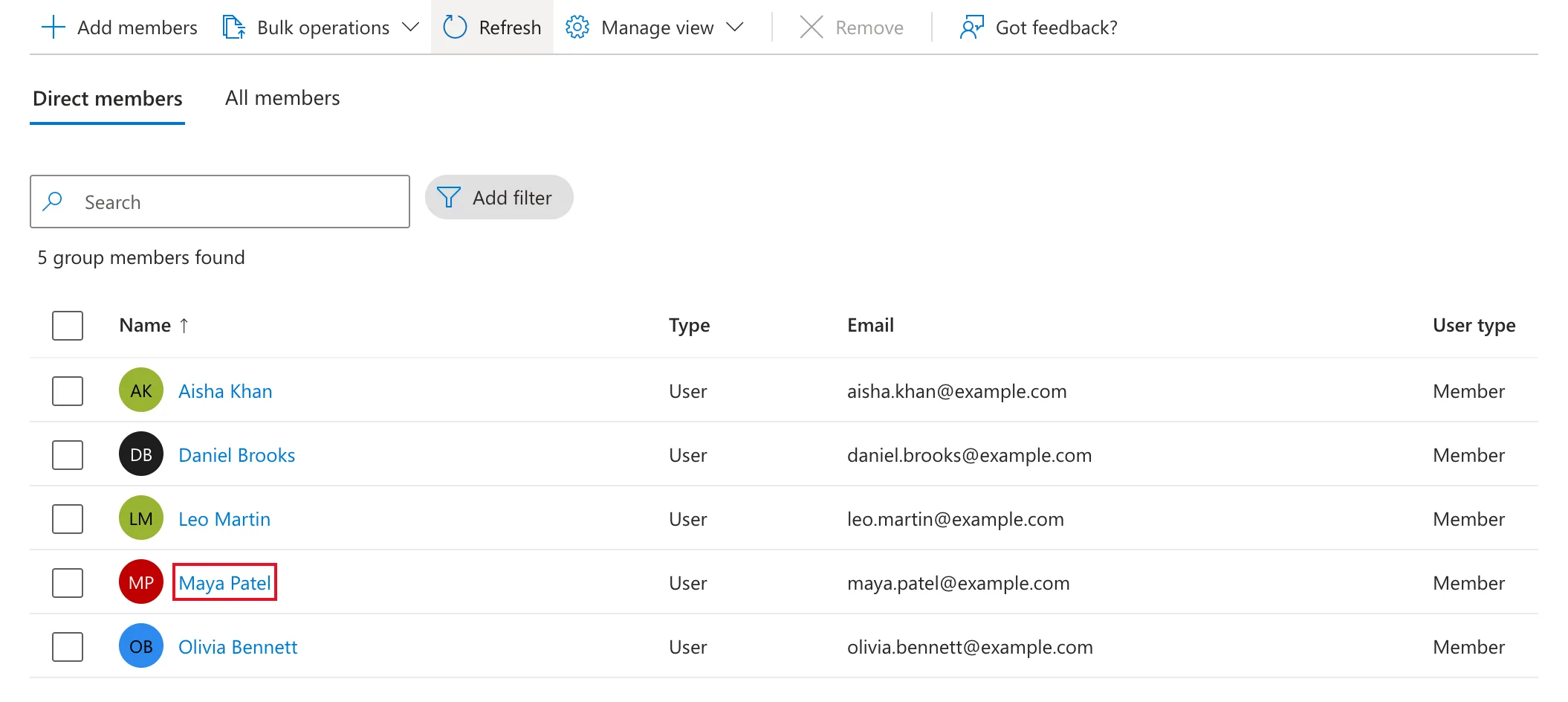Open Aisha Khan's profile link
1568x702 pixels.
tap(225, 391)
